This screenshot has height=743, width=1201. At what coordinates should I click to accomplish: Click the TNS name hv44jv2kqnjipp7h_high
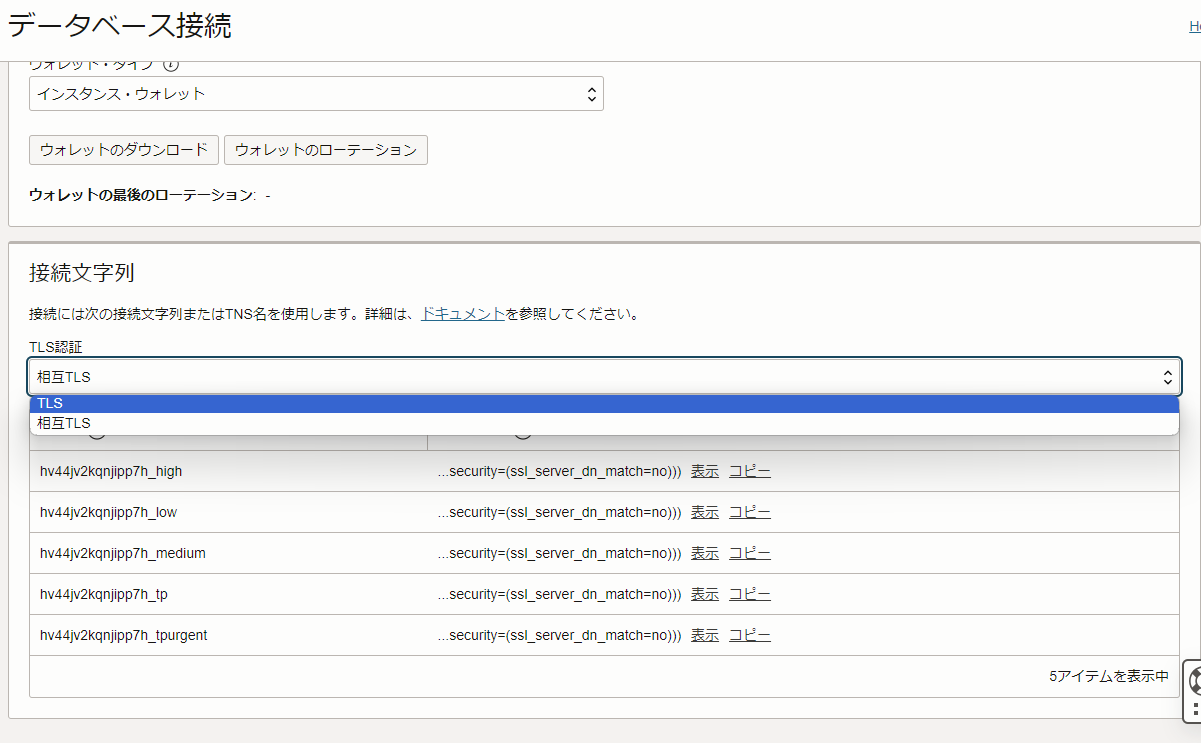pos(111,471)
